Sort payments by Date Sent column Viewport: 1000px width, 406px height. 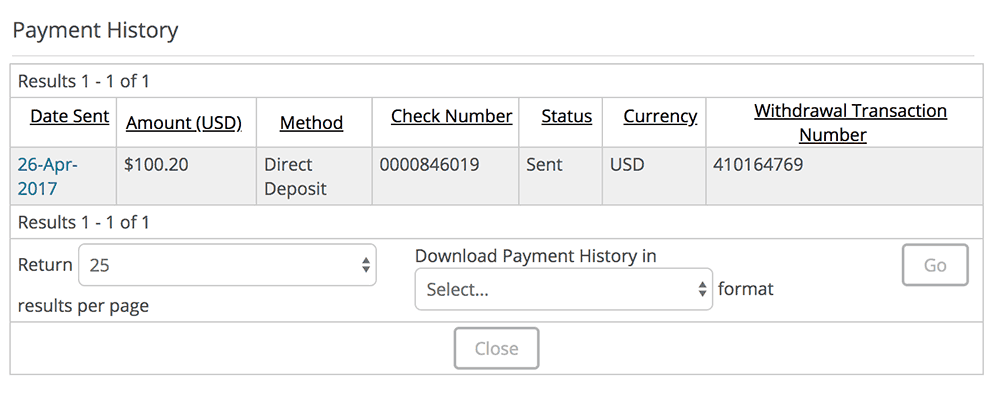pyautogui.click(x=69, y=116)
